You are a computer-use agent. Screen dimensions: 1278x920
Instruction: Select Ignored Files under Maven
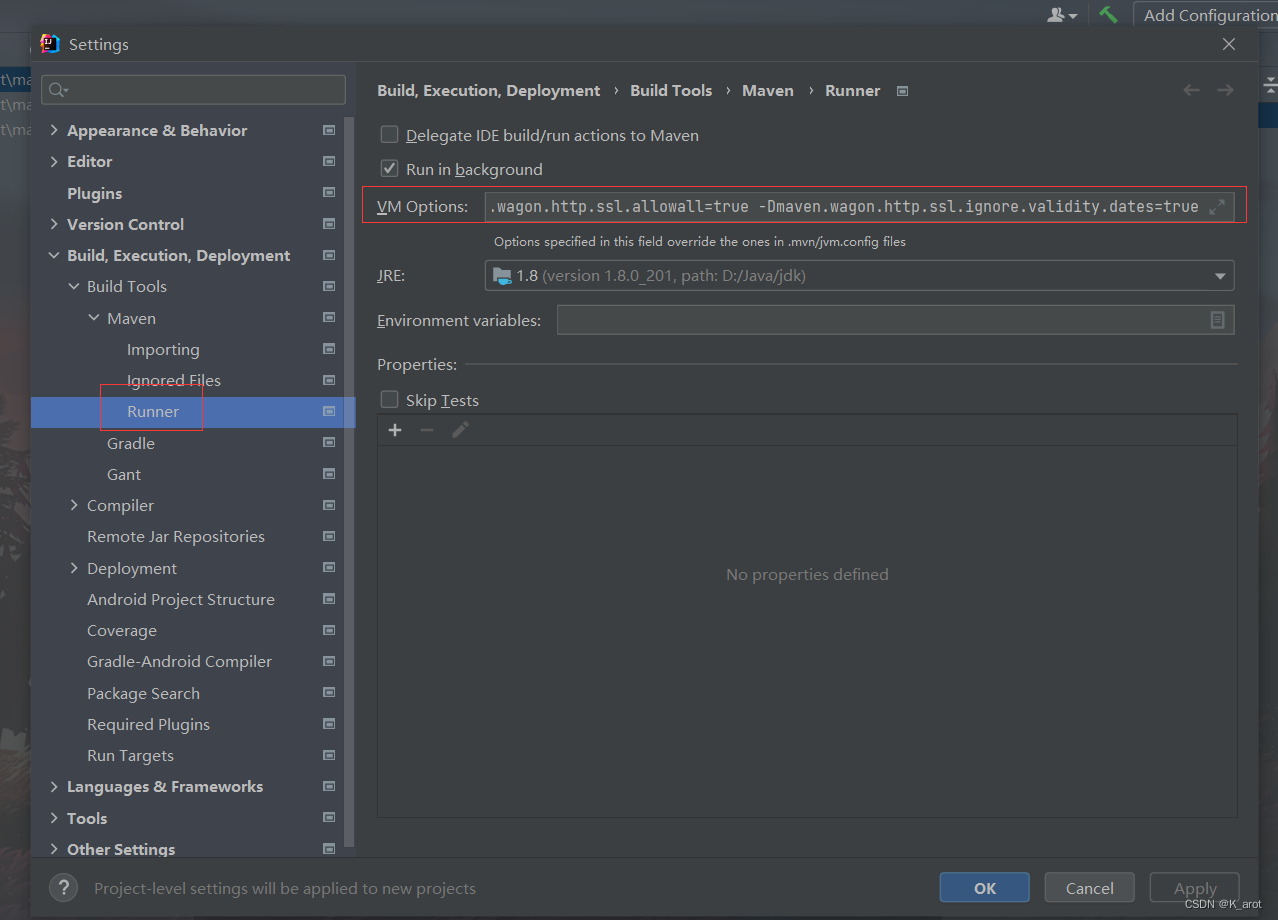click(174, 380)
